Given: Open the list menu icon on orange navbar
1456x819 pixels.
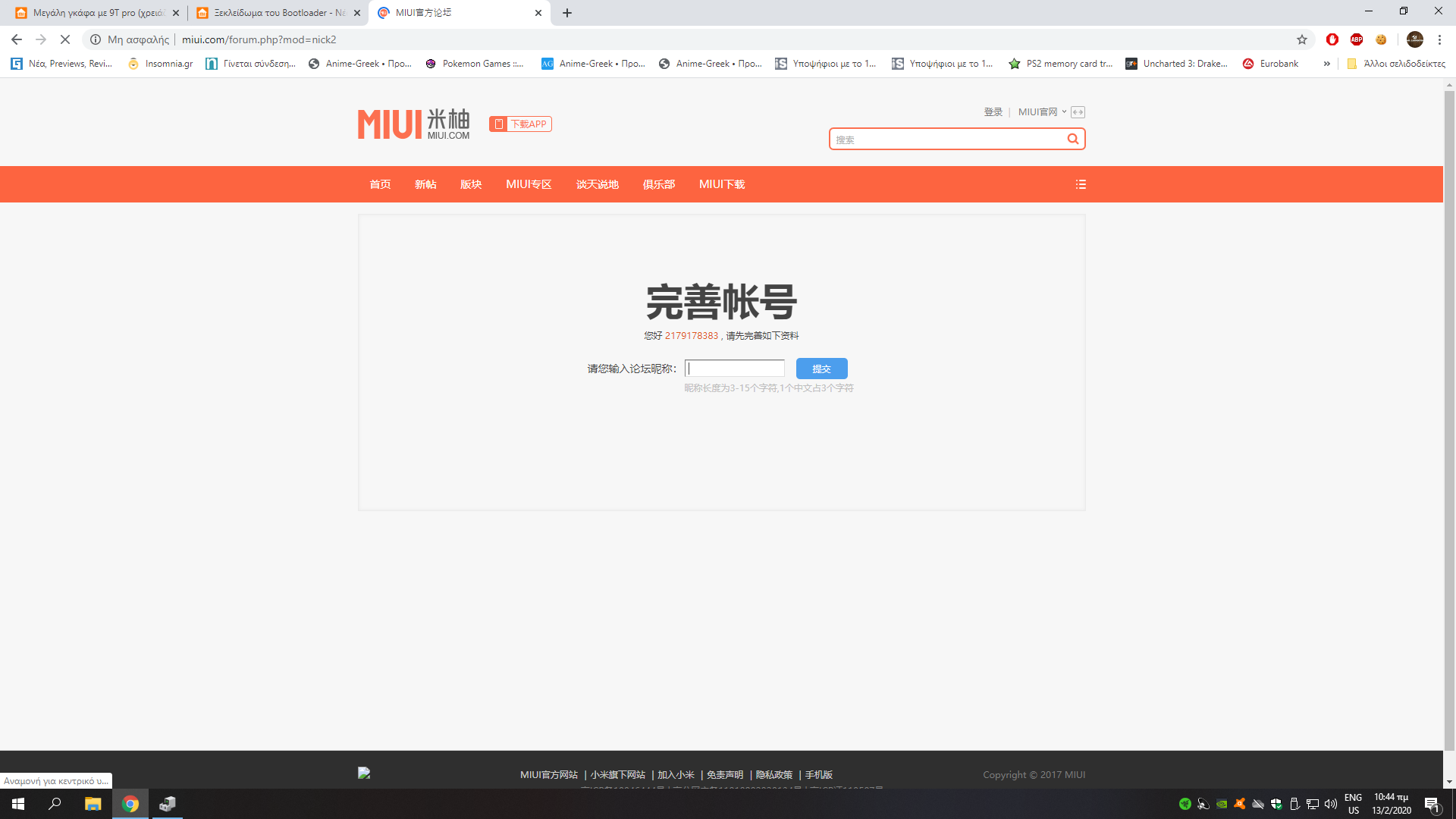Looking at the screenshot, I should click(x=1081, y=184).
